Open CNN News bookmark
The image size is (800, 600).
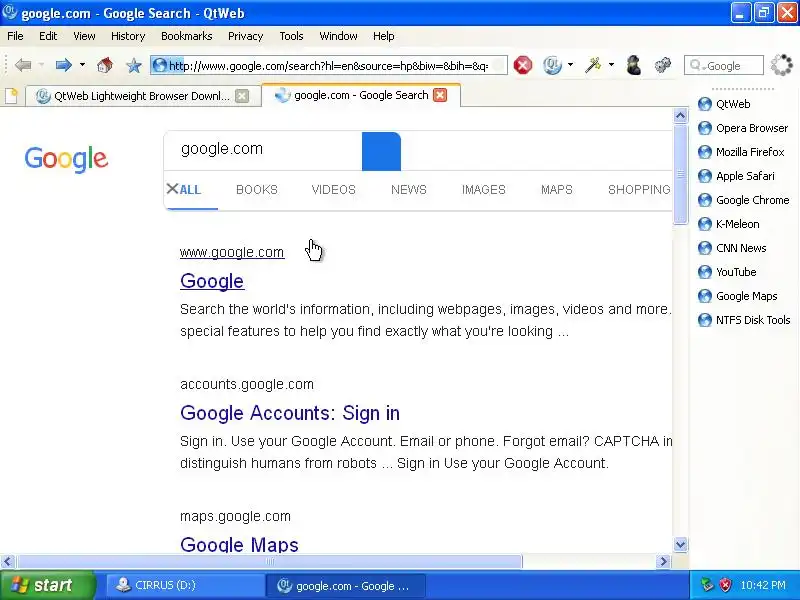[x=732, y=248]
